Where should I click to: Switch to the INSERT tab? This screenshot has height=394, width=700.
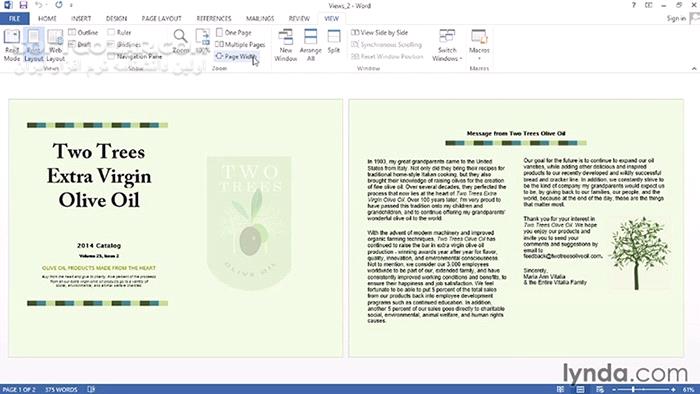(81, 18)
